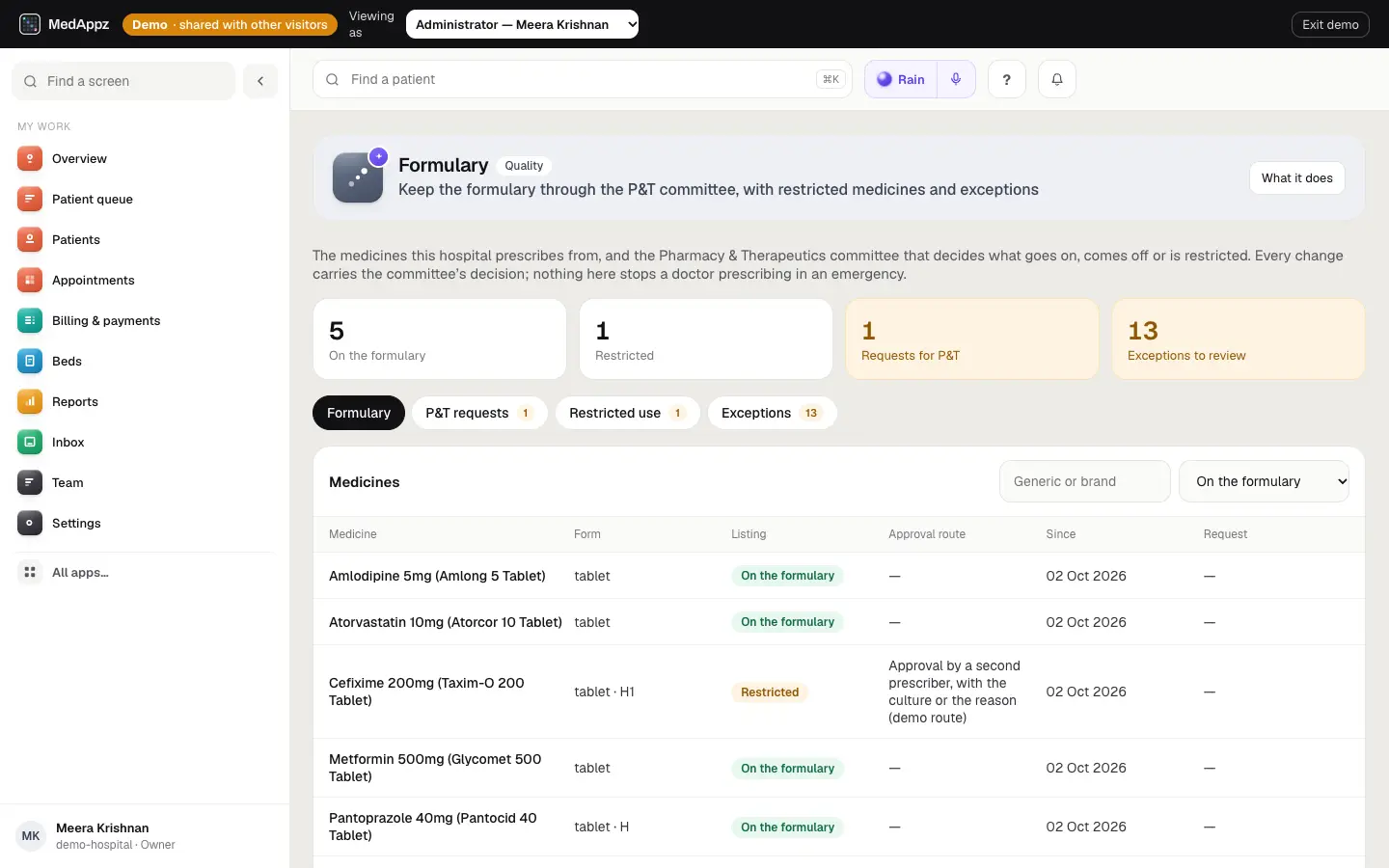Click the Generic or brand filter field

coord(1085,481)
